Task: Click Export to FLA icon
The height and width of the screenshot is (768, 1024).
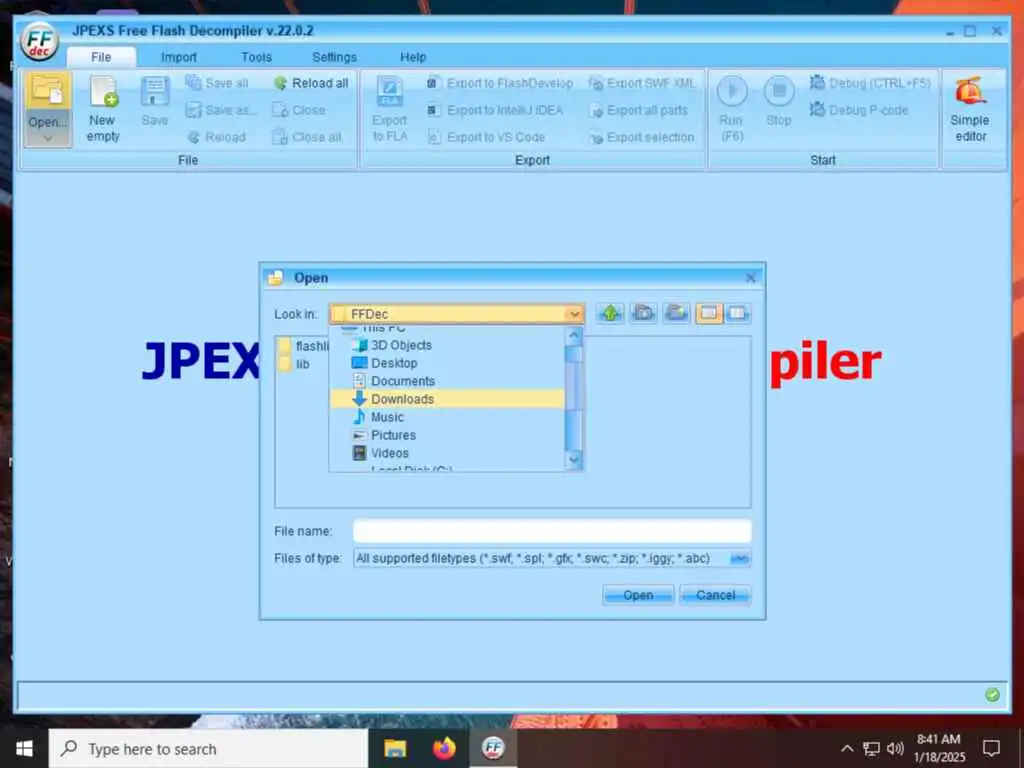Action: pos(390,108)
